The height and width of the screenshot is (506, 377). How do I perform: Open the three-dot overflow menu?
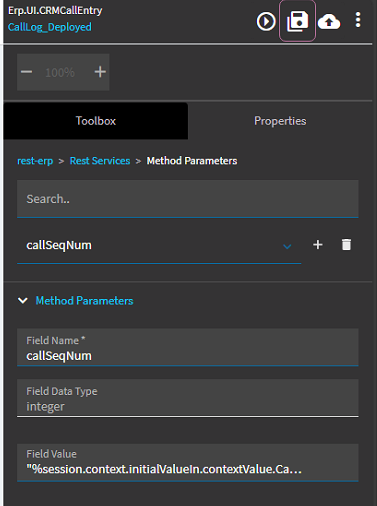pyautogui.click(x=358, y=20)
